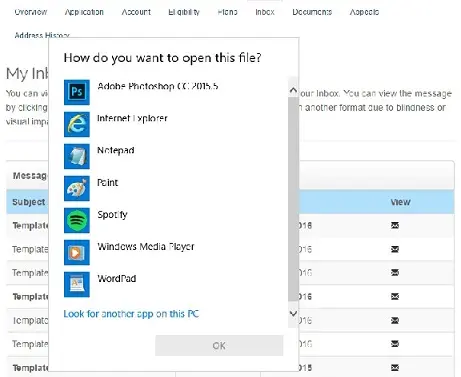Select the Inbox tab
Image resolution: width=461 pixels, height=377 pixels.
pos(265,12)
